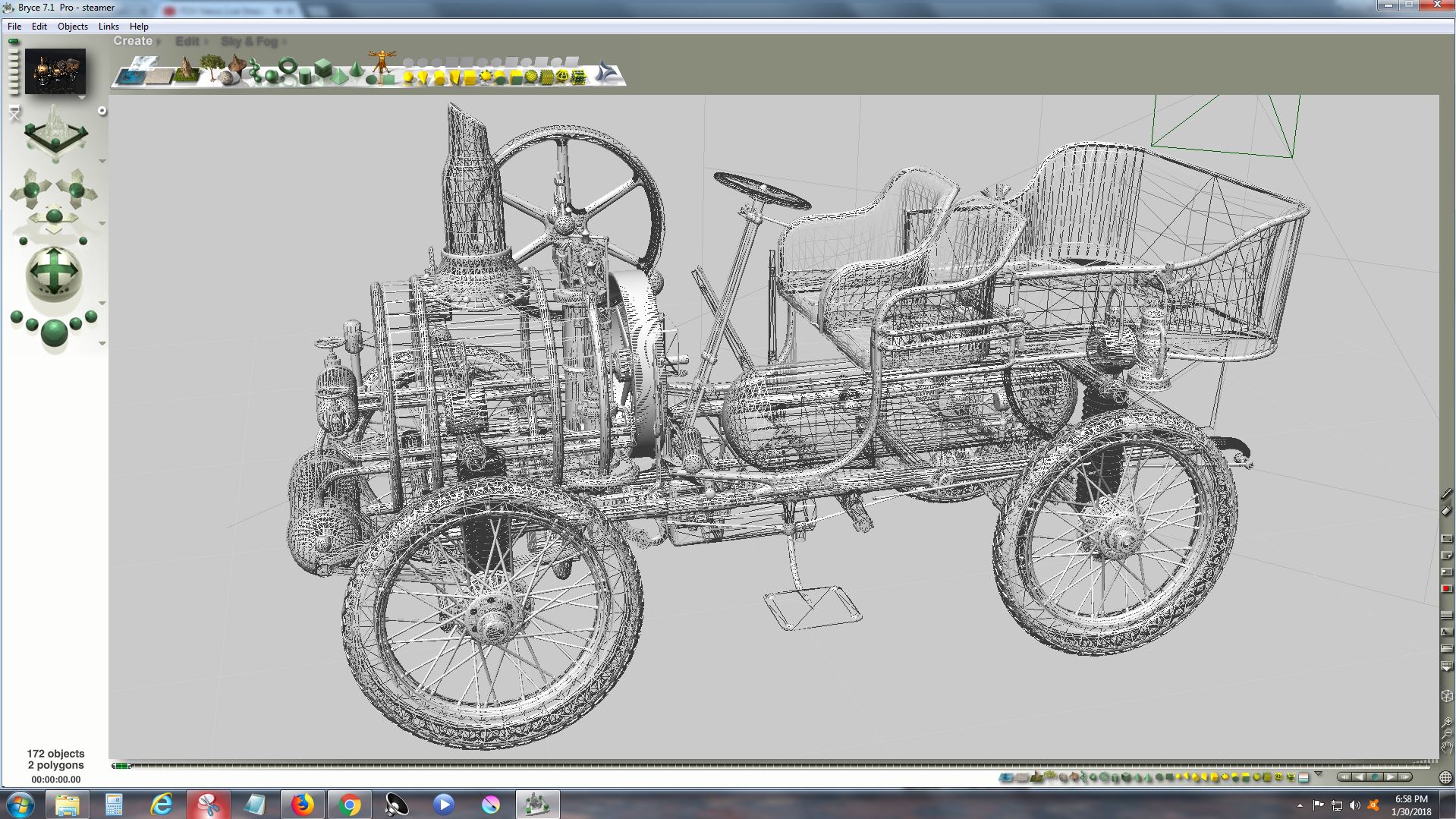Create a green cube primitive in top palette
This screenshot has height=819, width=1456.
click(x=323, y=68)
